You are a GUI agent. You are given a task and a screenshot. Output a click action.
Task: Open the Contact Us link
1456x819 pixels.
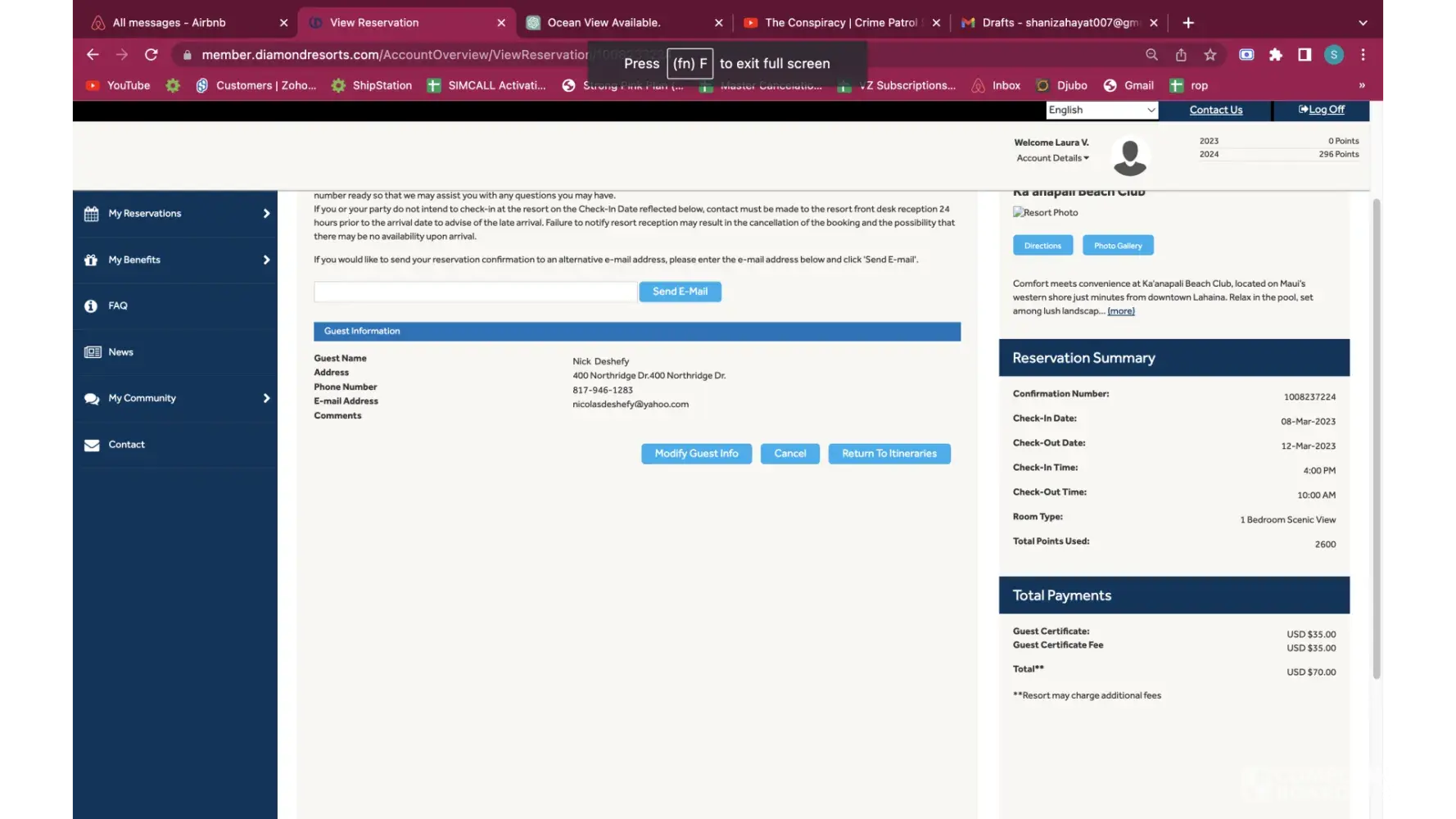1215,110
